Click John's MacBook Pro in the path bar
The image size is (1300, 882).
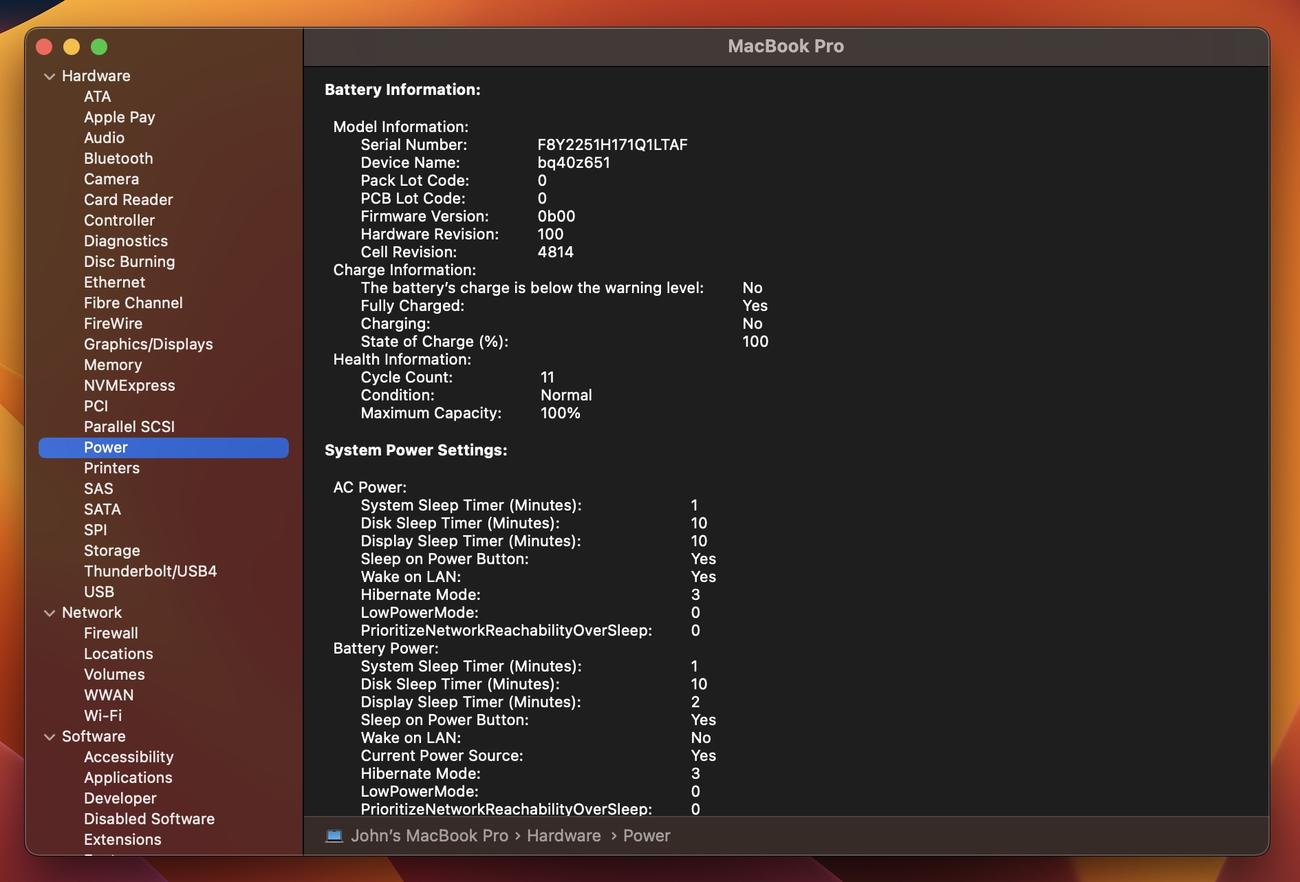(x=429, y=836)
